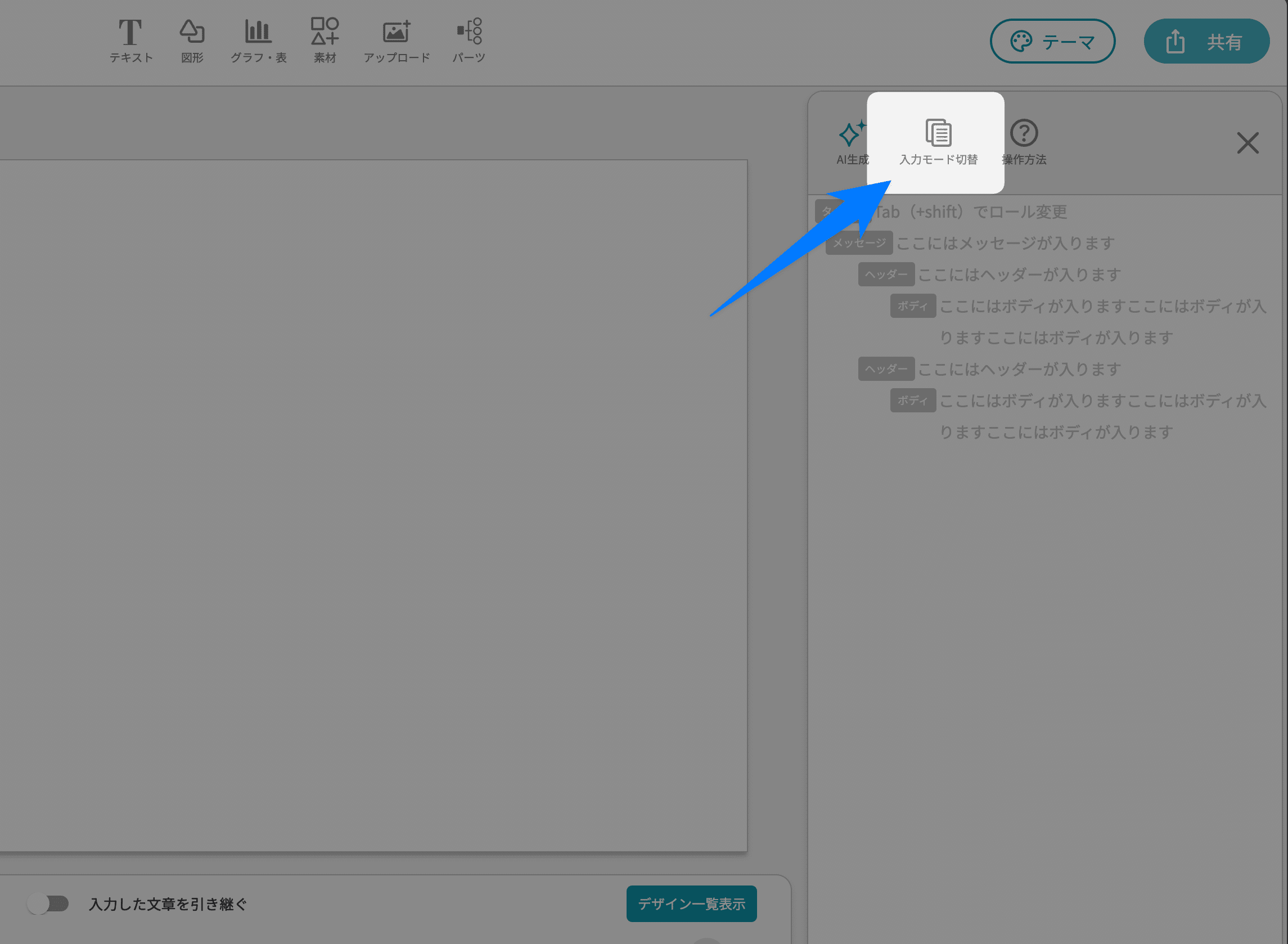Click the 共有 share button

coord(1206,41)
